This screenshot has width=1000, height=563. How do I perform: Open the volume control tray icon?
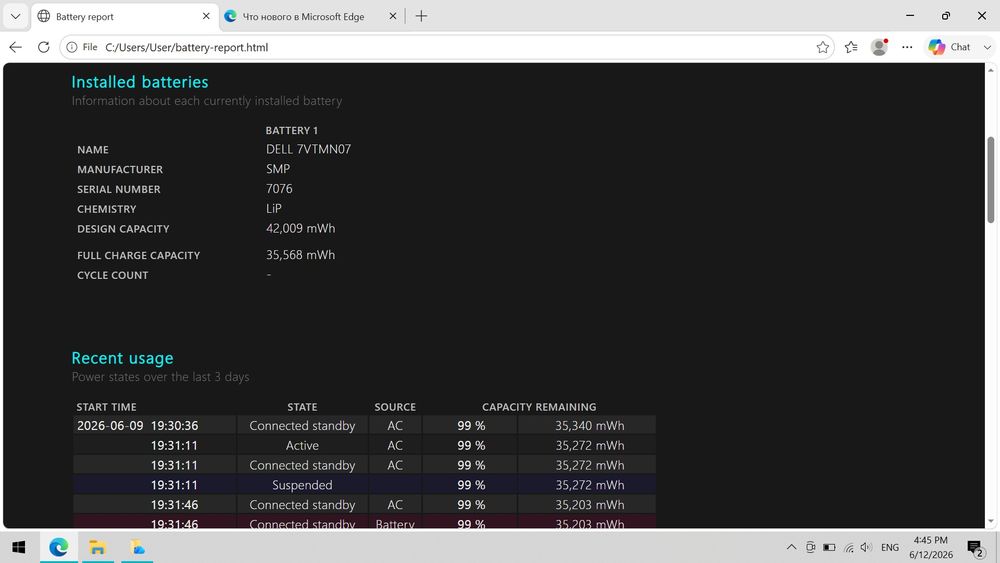[865, 547]
